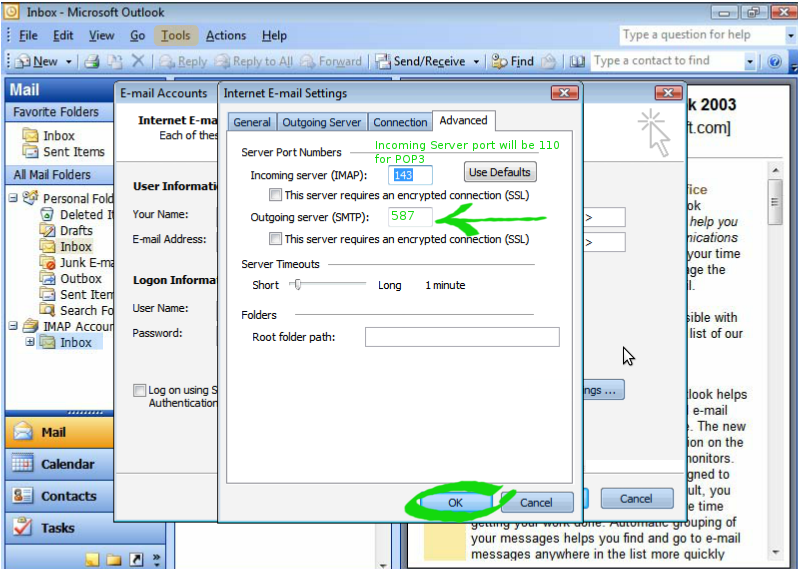The height and width of the screenshot is (569, 798).
Task: Click the Contacts navigation pane button
Action: click(x=59, y=496)
